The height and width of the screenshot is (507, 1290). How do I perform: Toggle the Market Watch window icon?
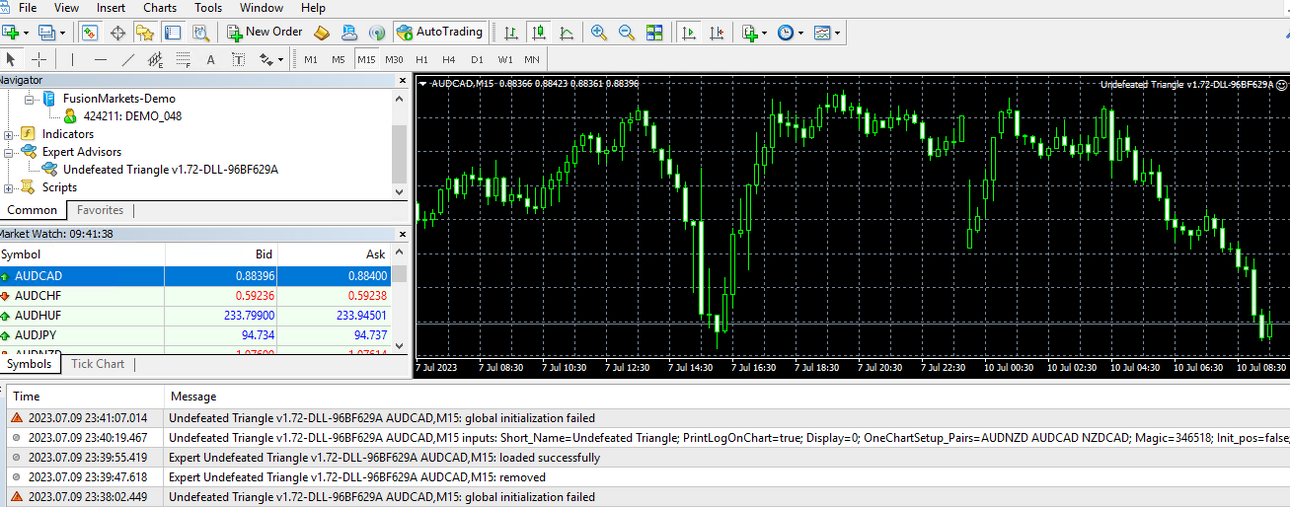(x=90, y=32)
